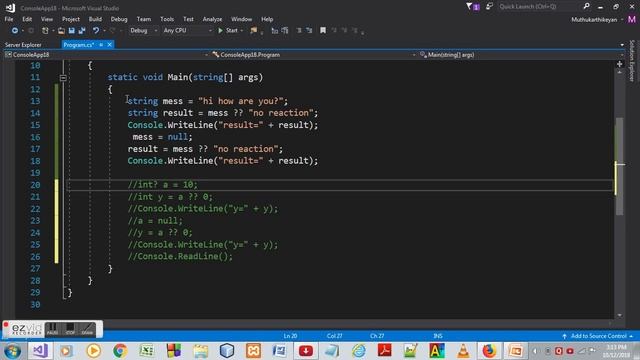Open the Window menu
Screen dimensions: 640x360
pyautogui.click(x=241, y=19)
